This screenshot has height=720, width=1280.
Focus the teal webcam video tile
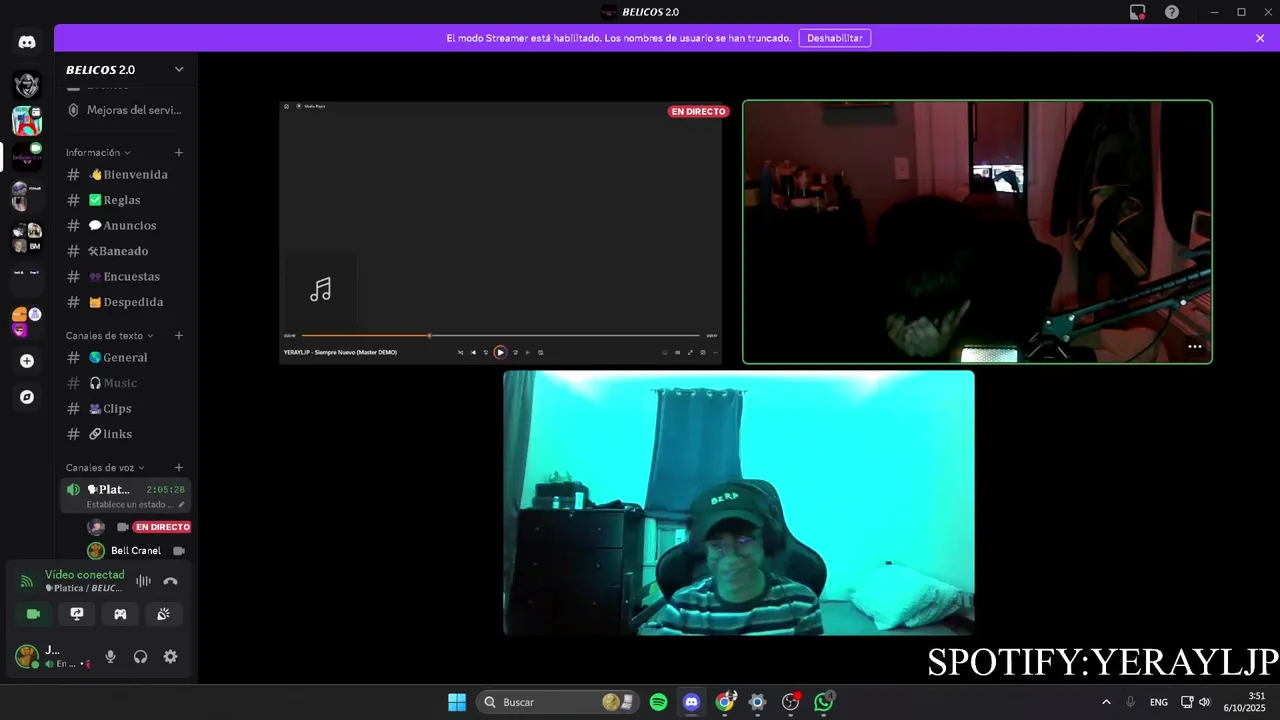coord(738,503)
